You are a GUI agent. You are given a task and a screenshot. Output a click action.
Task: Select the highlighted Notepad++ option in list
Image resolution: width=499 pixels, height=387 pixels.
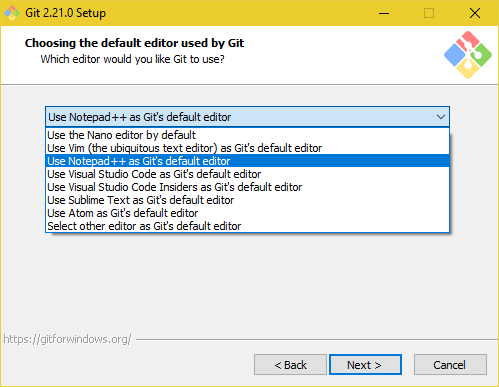pyautogui.click(x=247, y=161)
